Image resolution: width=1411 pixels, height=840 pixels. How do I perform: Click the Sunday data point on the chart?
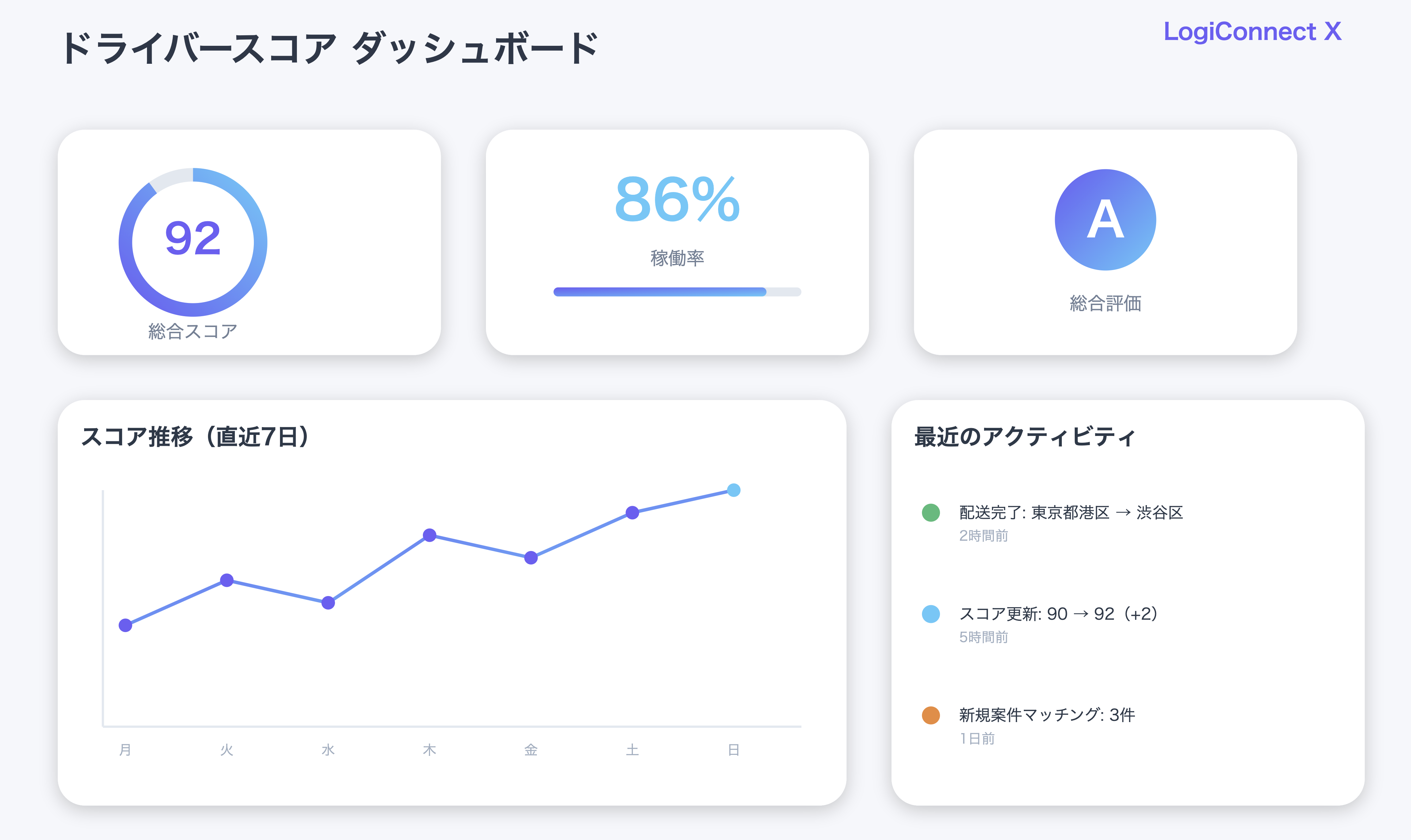(734, 490)
